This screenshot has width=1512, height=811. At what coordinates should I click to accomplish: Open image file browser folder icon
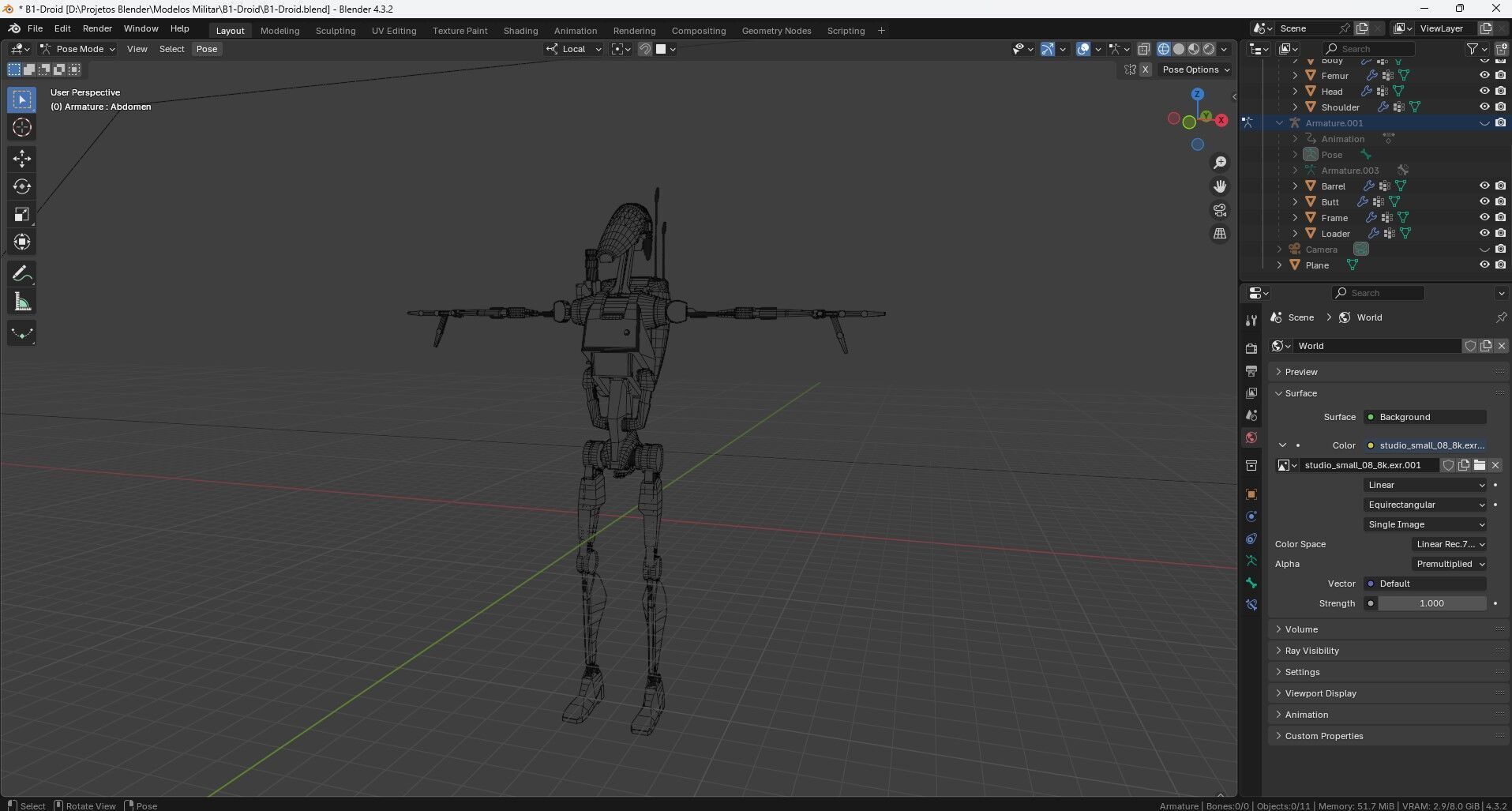point(1480,465)
